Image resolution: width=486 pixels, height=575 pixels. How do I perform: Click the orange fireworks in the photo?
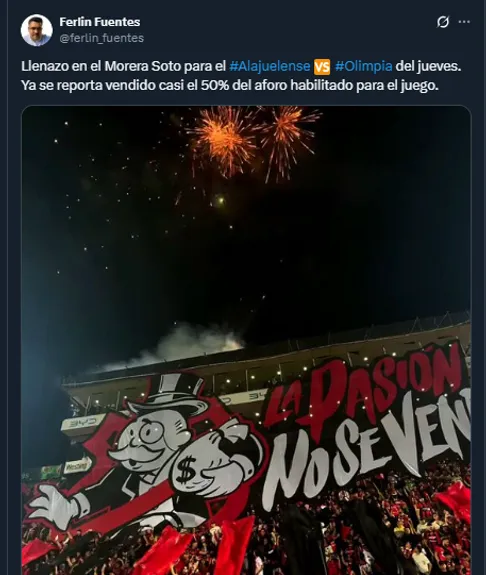pos(253,141)
